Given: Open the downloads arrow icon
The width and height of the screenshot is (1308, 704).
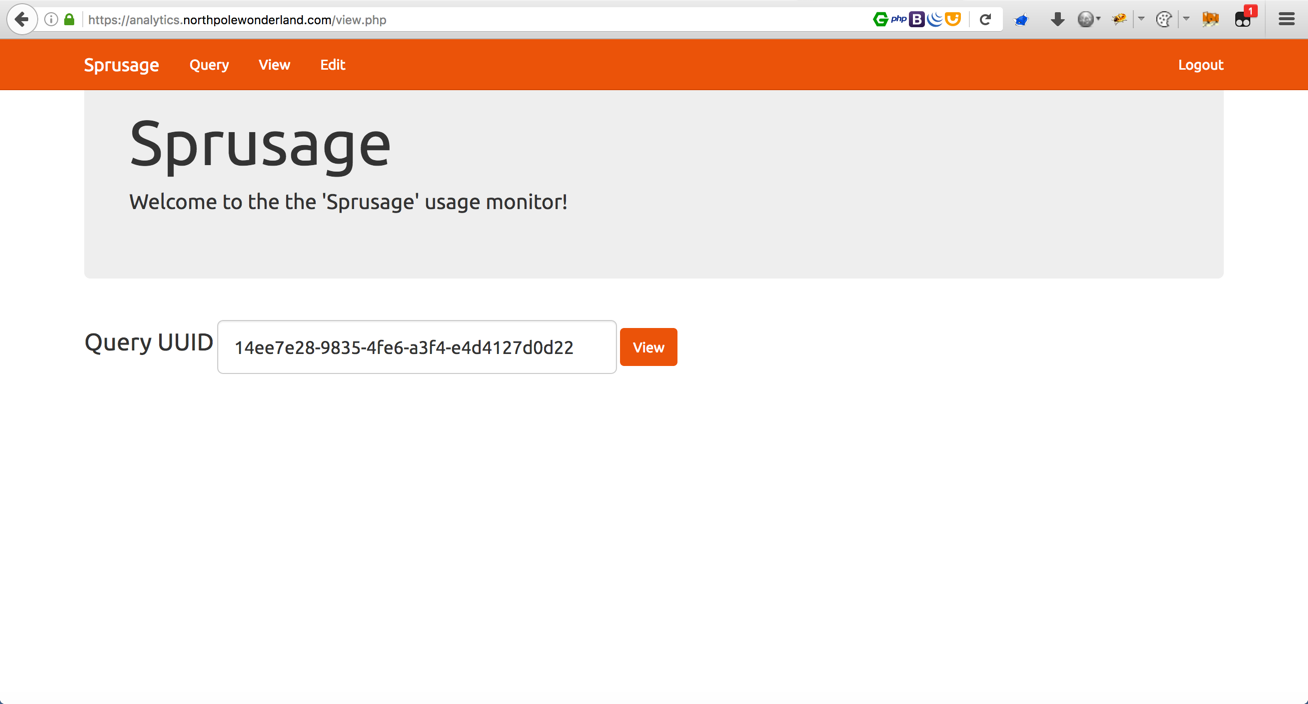Looking at the screenshot, I should tap(1057, 19).
